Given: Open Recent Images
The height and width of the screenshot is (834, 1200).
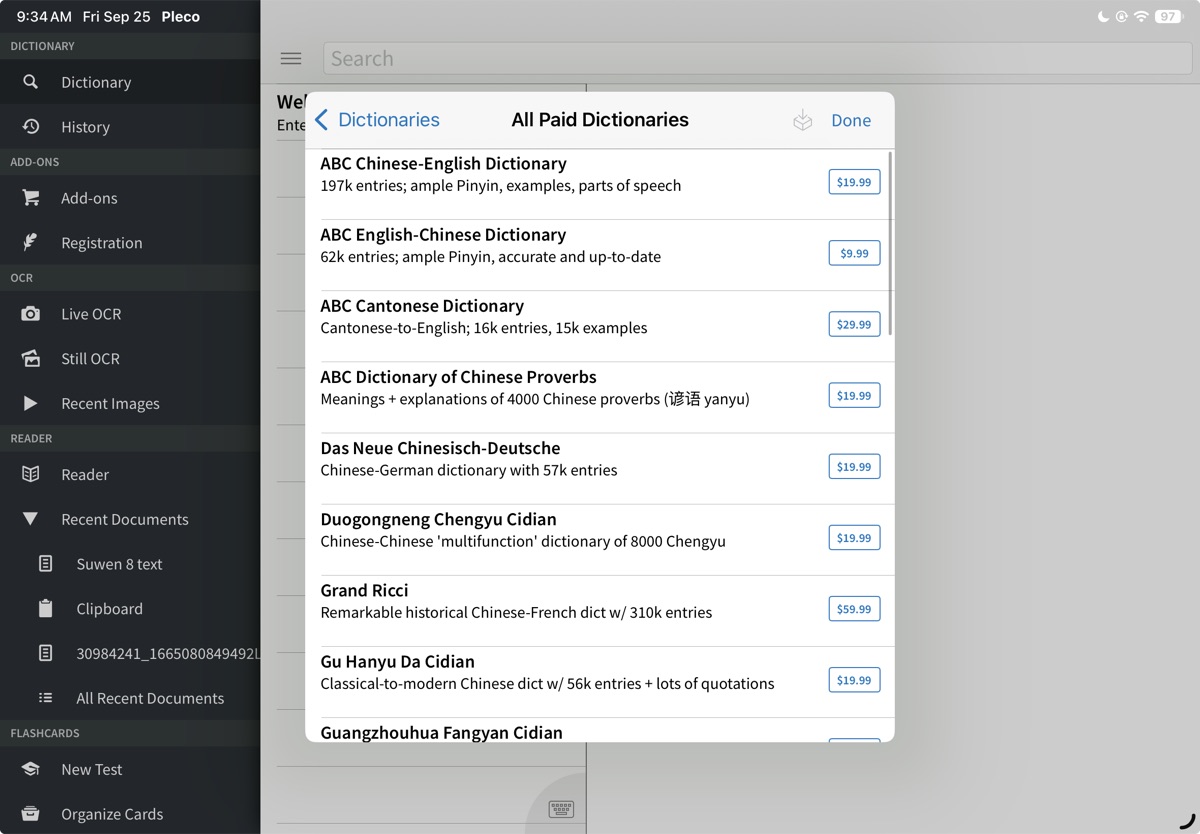Looking at the screenshot, I should (130, 404).
